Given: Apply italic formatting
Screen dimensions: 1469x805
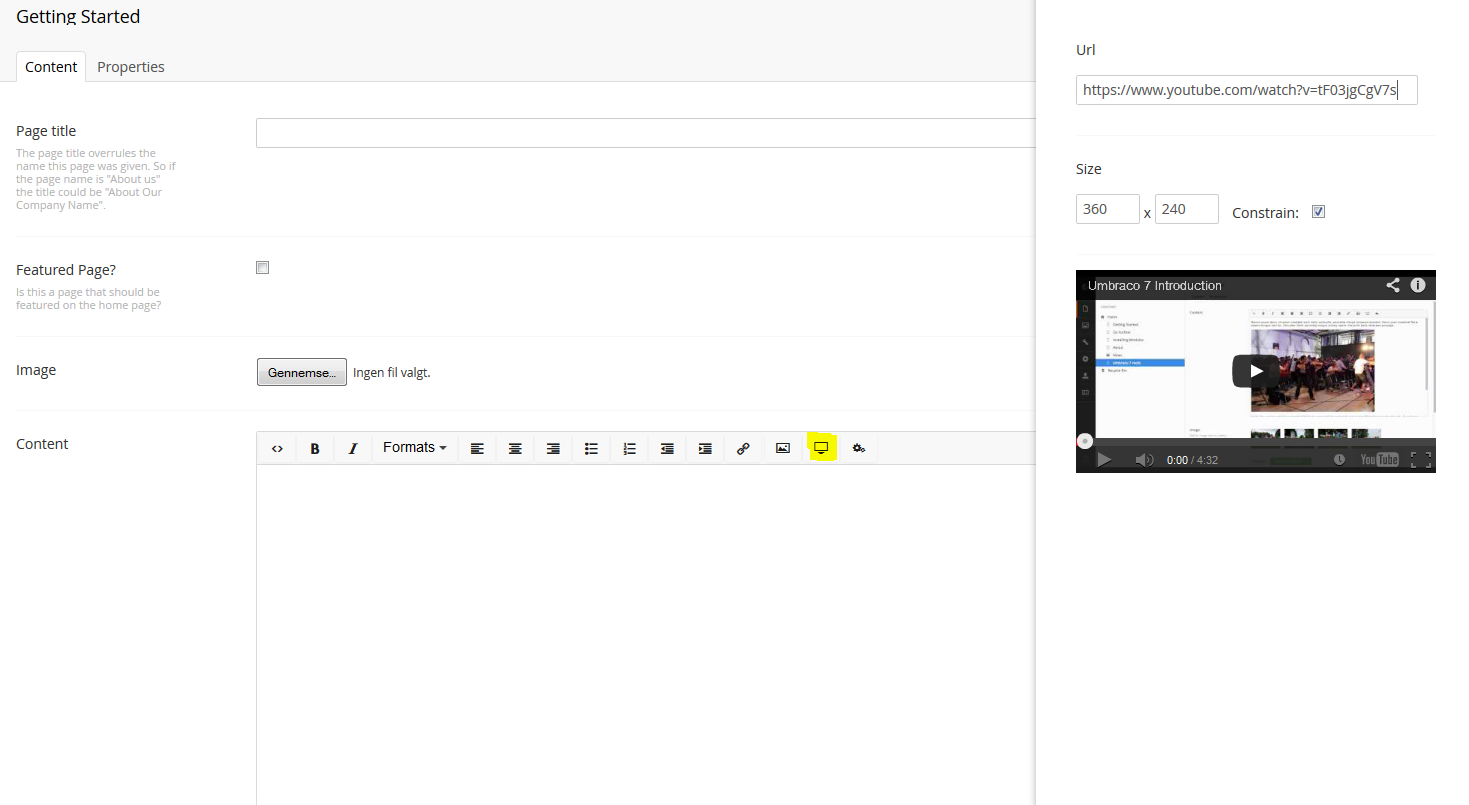Looking at the screenshot, I should pos(352,449).
